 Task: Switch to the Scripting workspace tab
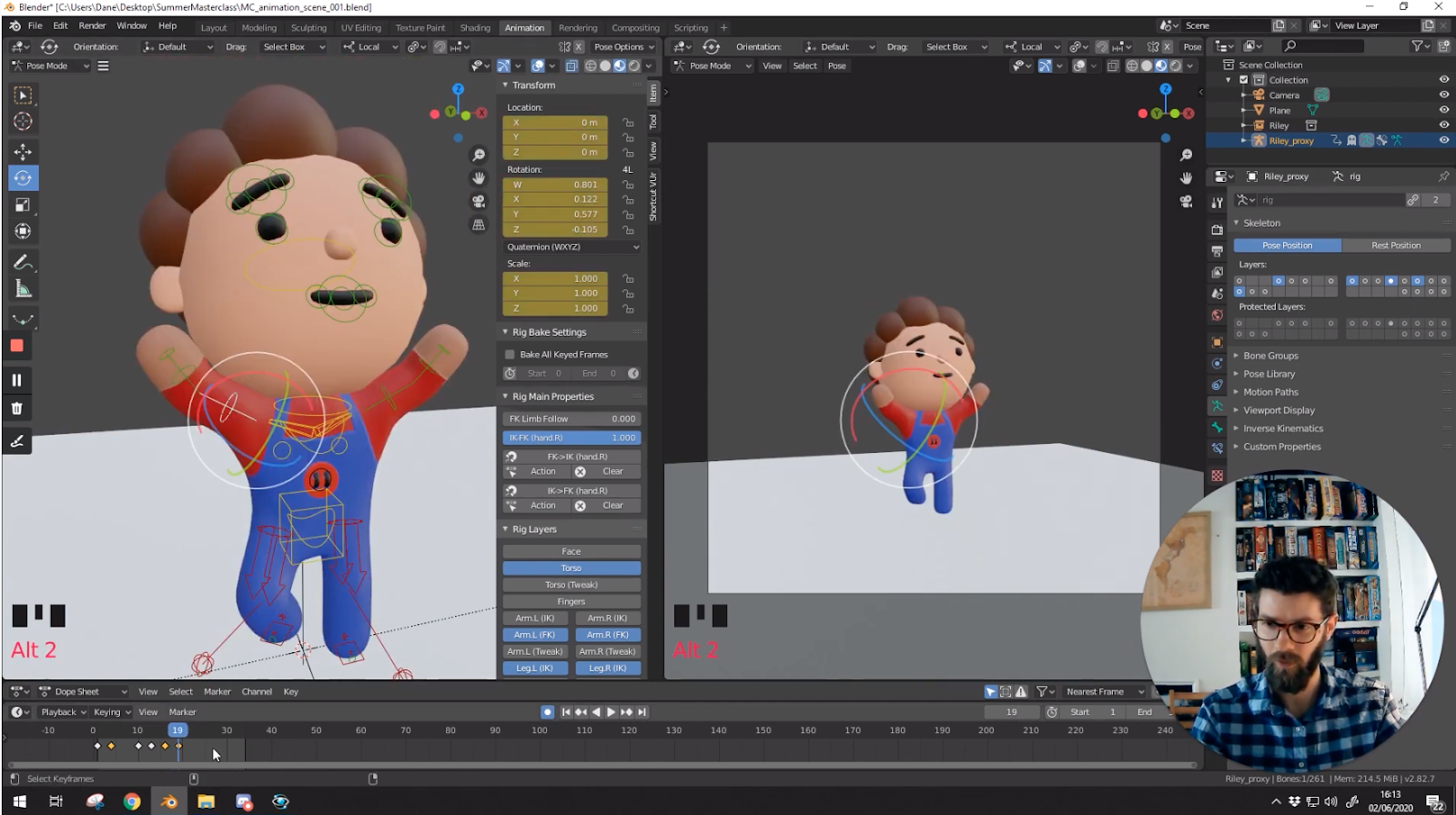click(691, 28)
